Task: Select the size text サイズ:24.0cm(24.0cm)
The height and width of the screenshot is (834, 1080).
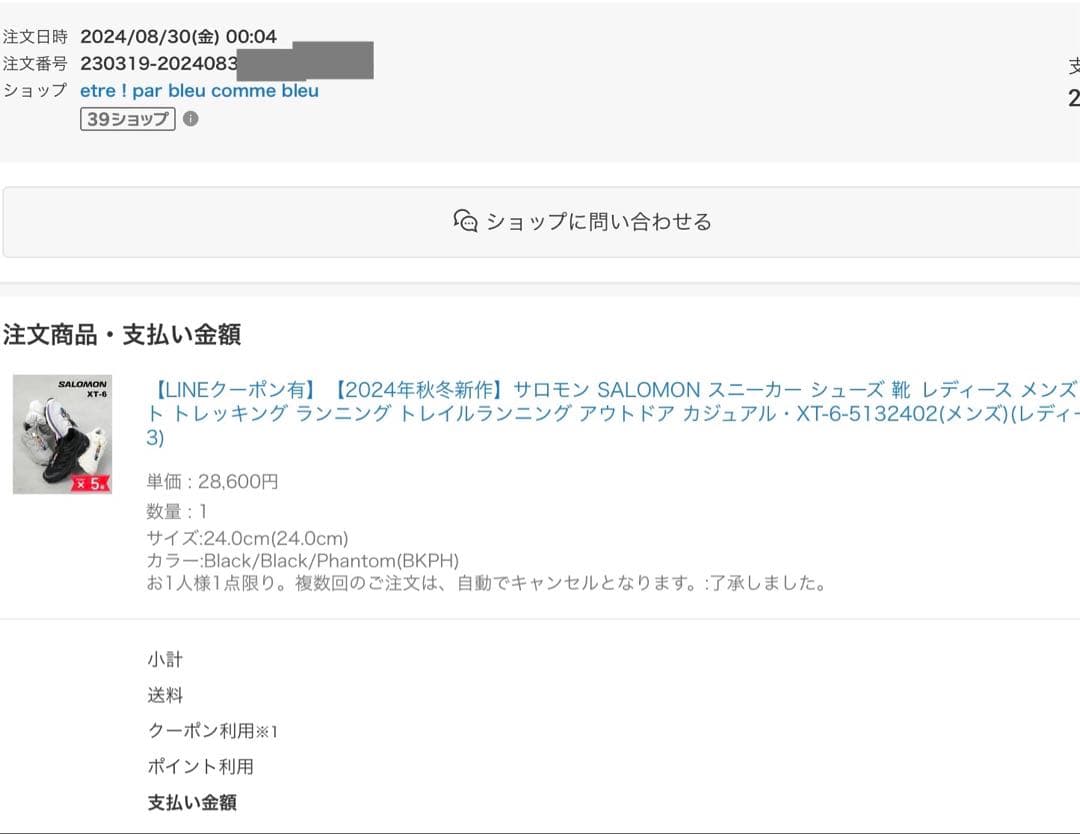Action: point(247,538)
